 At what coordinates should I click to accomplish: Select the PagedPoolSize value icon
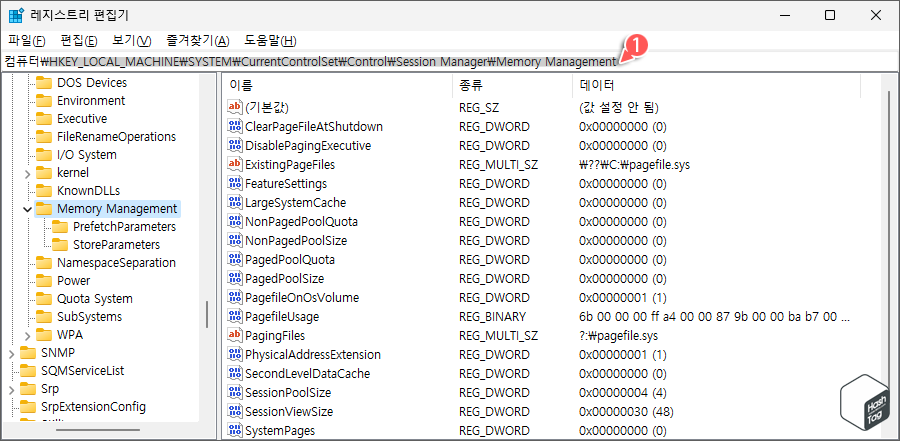(235, 278)
